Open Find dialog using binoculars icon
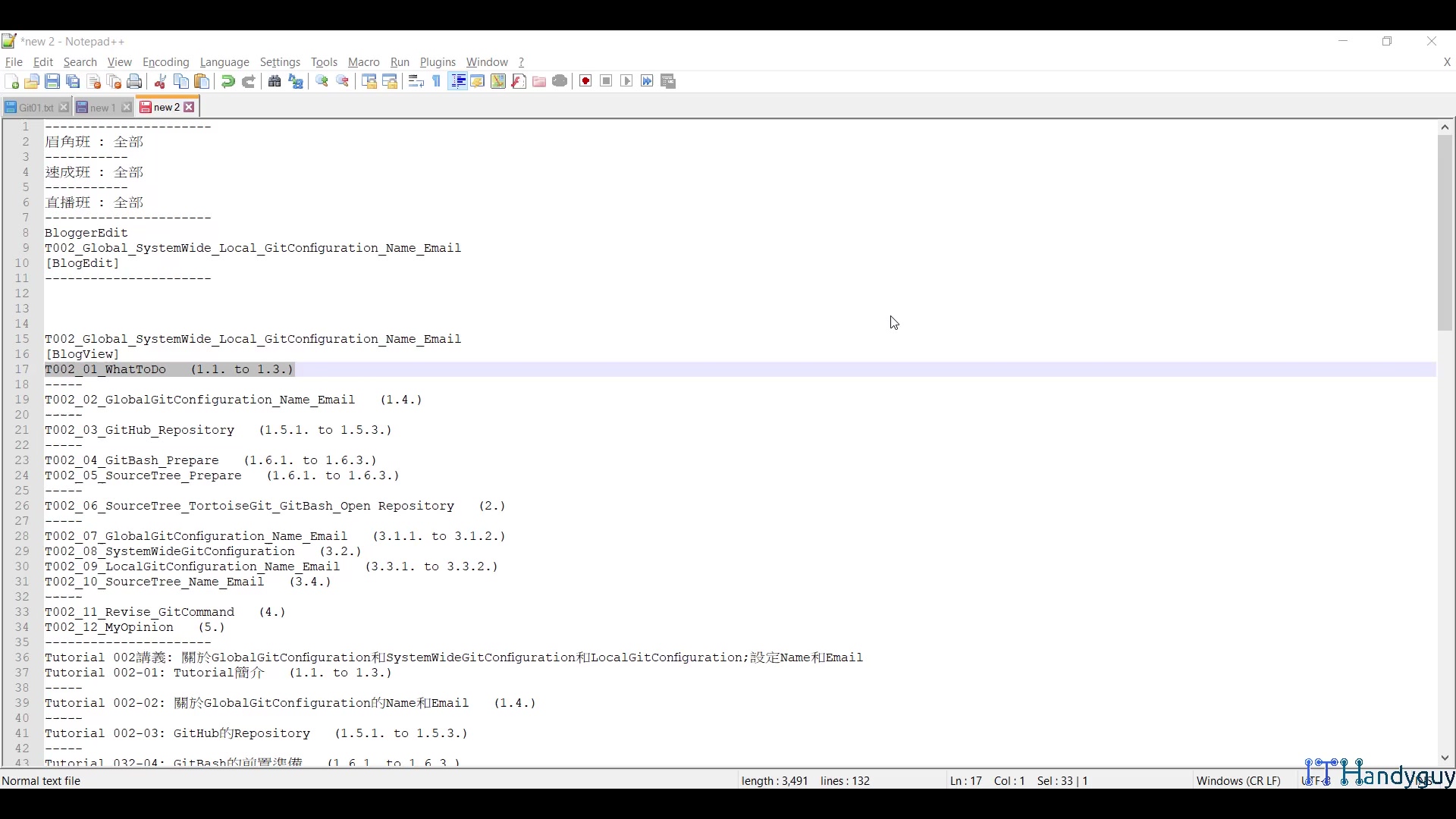The width and height of the screenshot is (1456, 819). click(x=273, y=81)
